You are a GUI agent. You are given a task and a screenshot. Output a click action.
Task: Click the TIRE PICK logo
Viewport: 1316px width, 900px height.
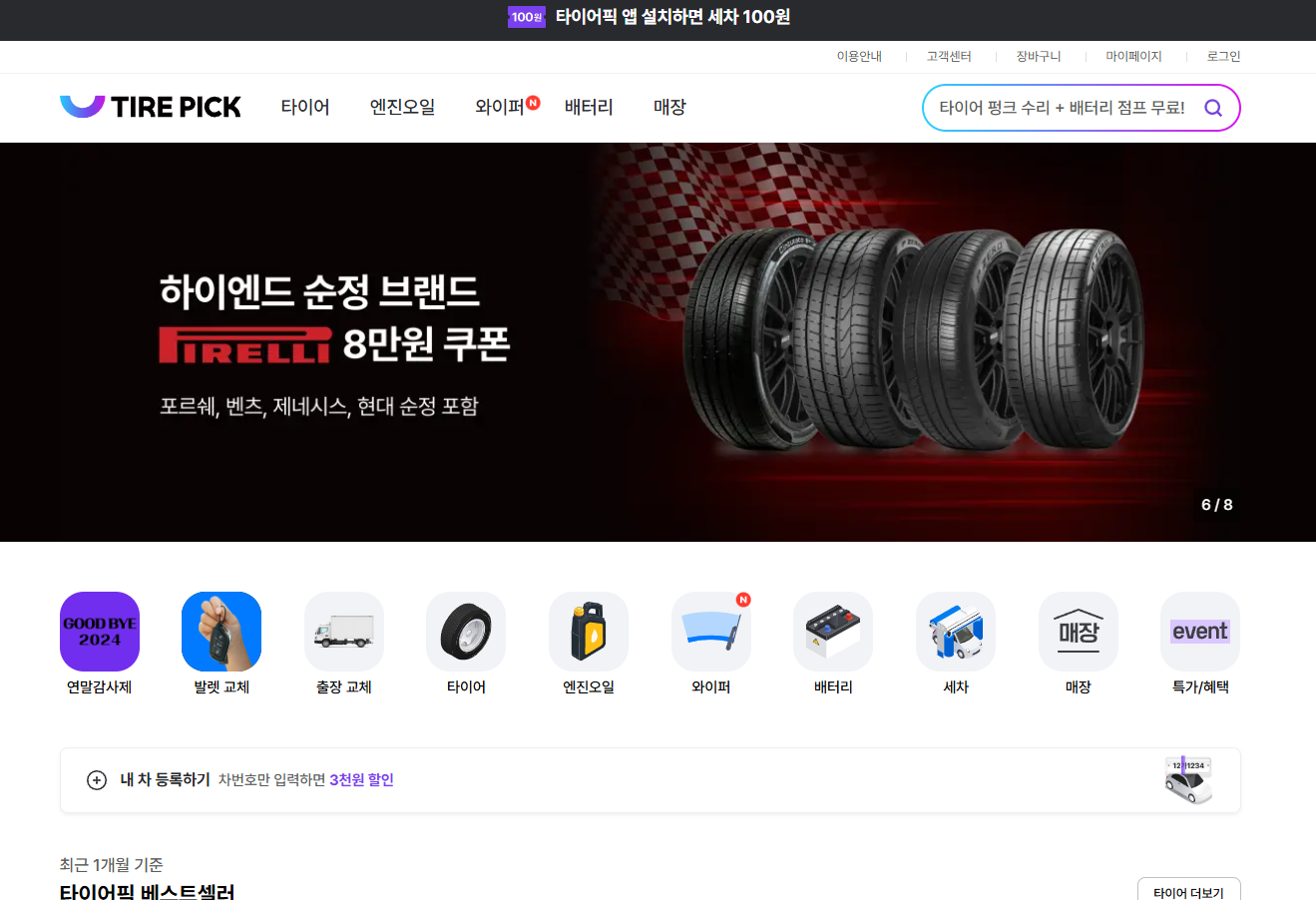(151, 107)
